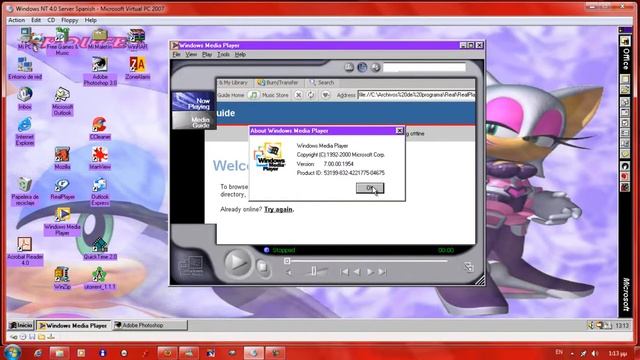Image resolution: width=640 pixels, height=360 pixels.
Task: Select the ZoneAlarm desktop icon
Action: (x=137, y=68)
